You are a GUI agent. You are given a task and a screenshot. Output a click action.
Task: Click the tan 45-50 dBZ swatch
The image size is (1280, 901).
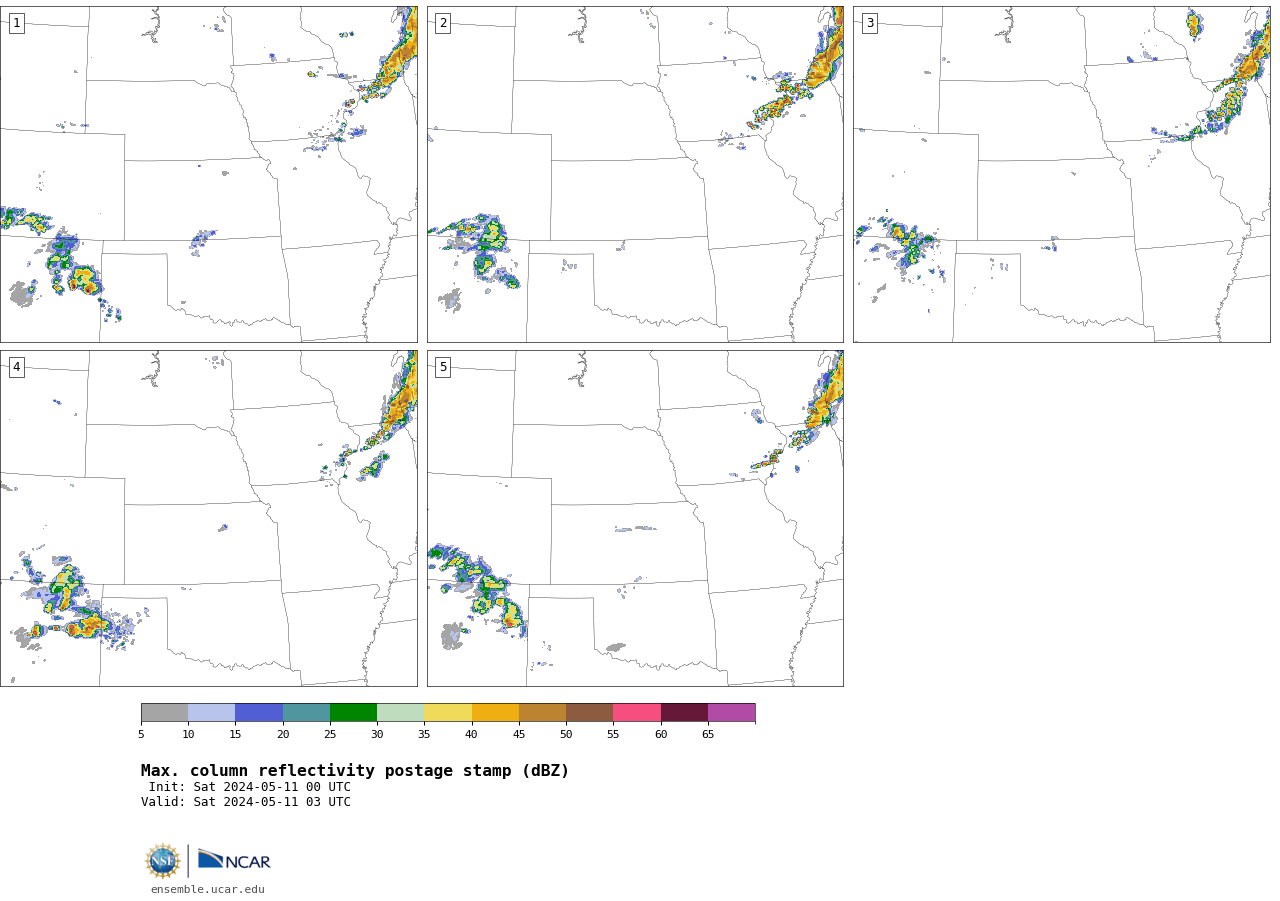click(542, 713)
